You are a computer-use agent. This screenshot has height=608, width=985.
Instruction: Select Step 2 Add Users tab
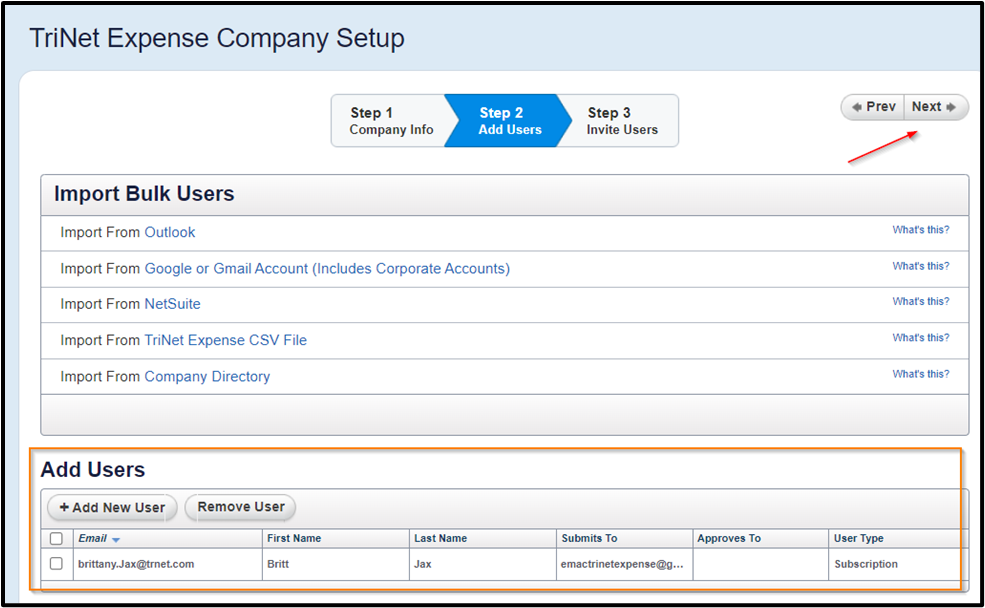tap(509, 121)
